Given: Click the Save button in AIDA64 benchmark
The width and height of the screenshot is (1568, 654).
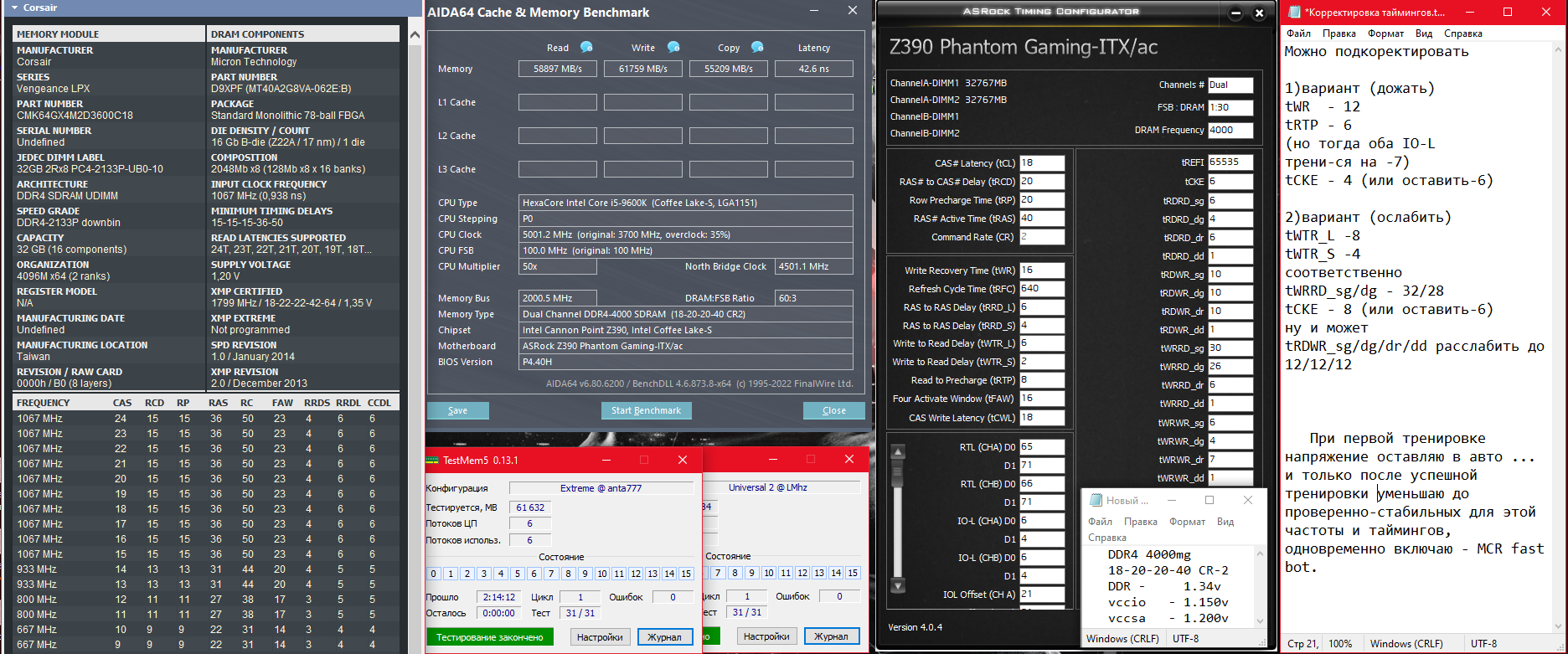Looking at the screenshot, I should 457,410.
